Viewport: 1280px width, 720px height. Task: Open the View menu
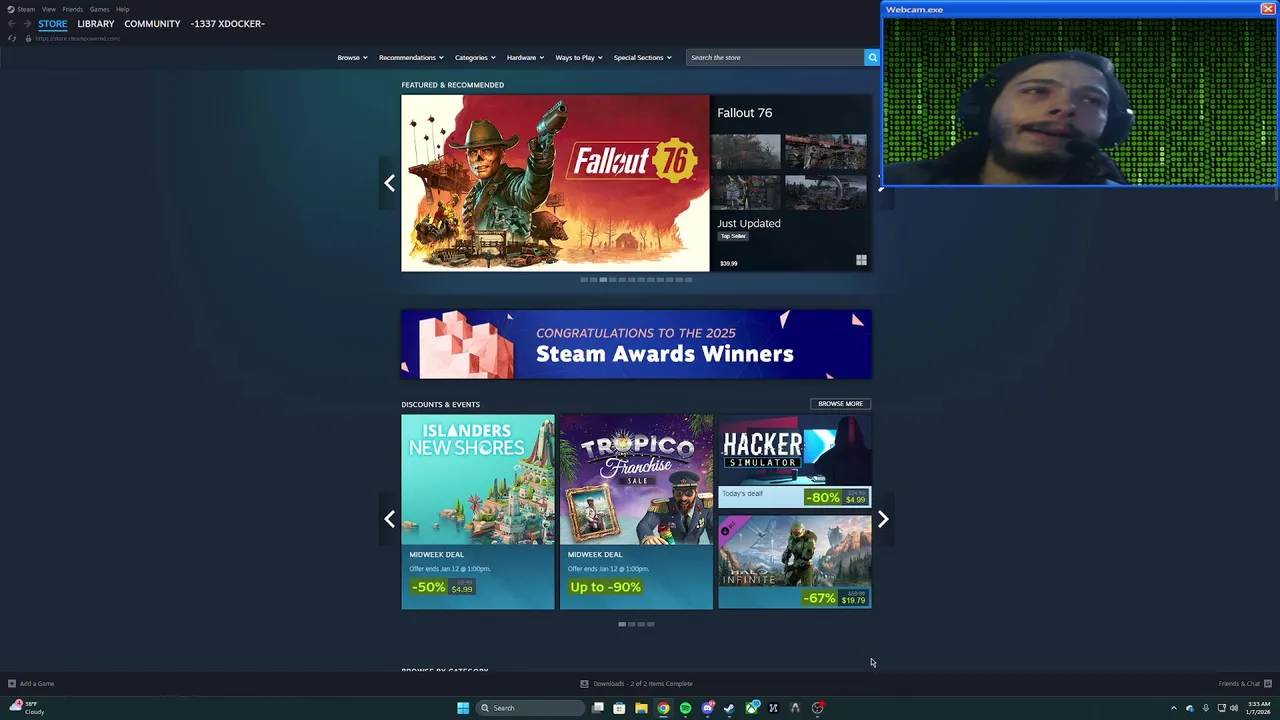click(x=48, y=9)
